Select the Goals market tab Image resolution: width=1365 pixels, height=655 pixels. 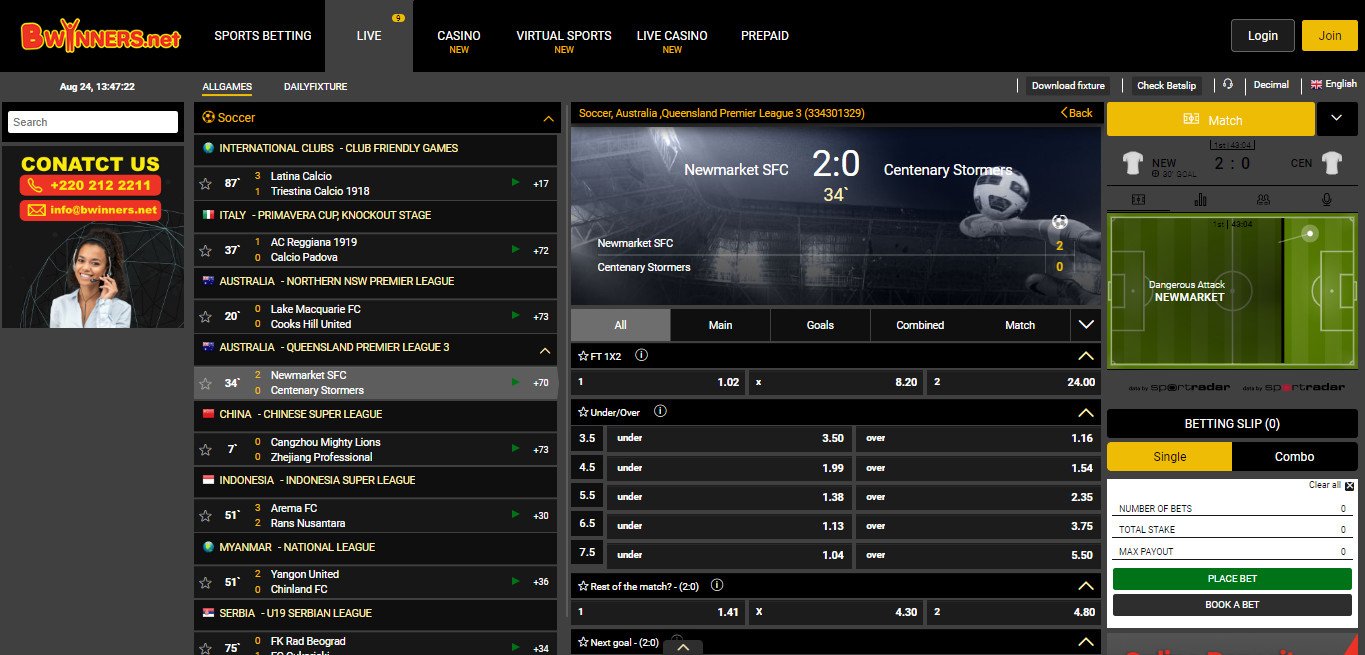pos(820,325)
